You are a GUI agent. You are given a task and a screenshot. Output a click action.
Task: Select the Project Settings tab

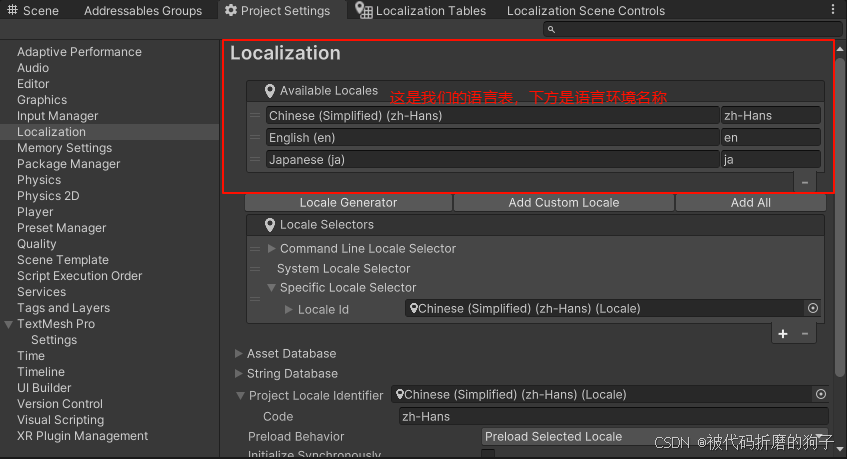tap(278, 10)
